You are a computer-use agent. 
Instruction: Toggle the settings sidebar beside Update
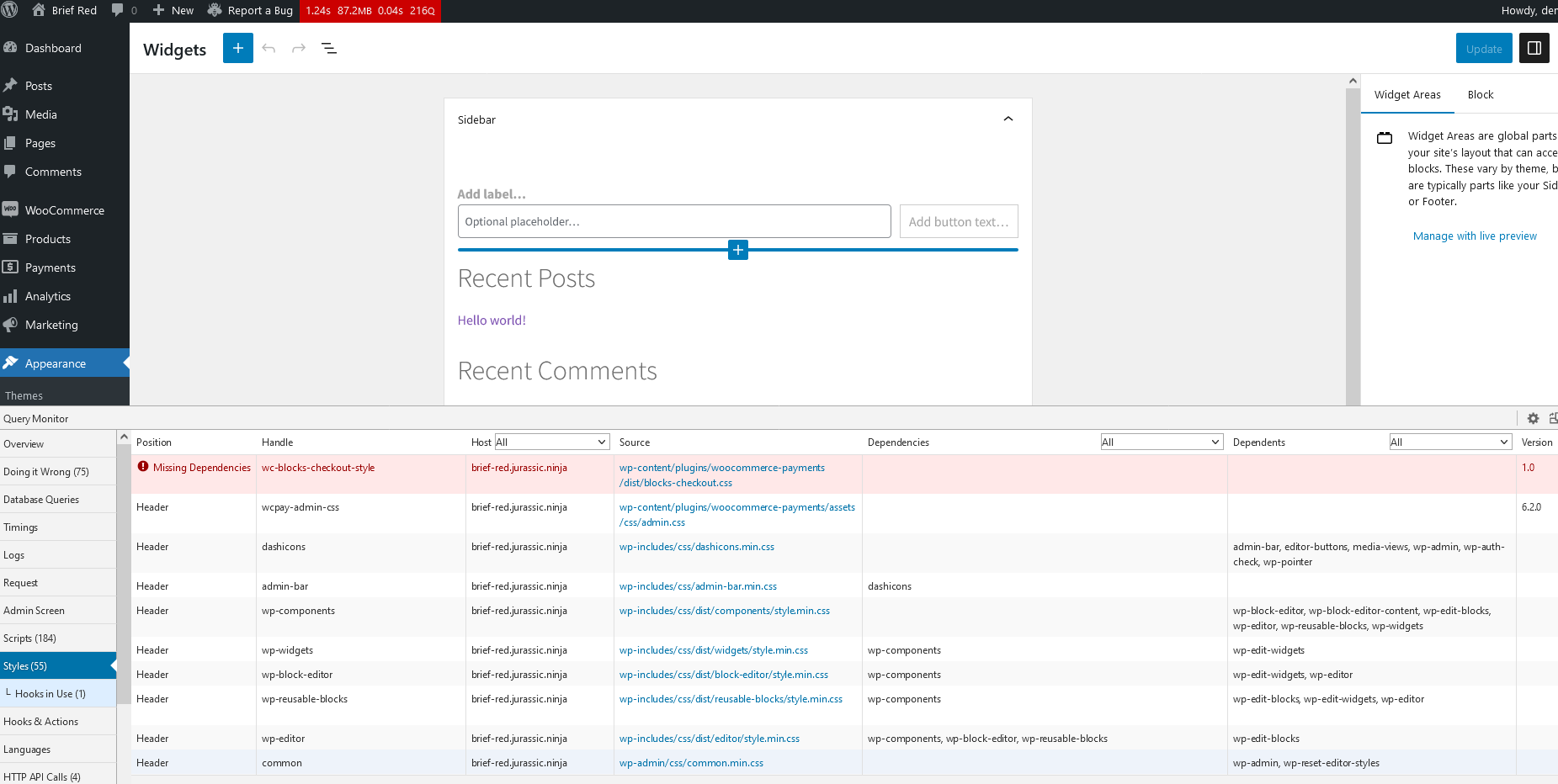pos(1534,48)
